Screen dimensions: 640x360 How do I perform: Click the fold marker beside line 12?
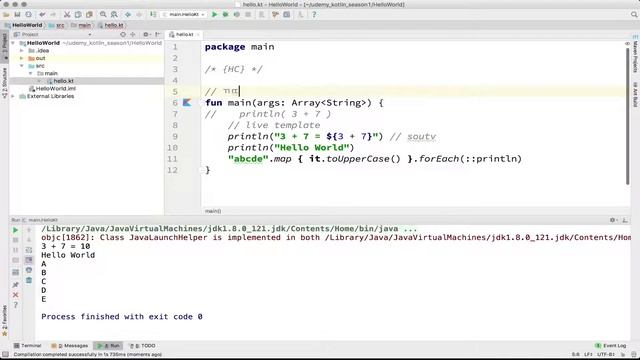202,170
